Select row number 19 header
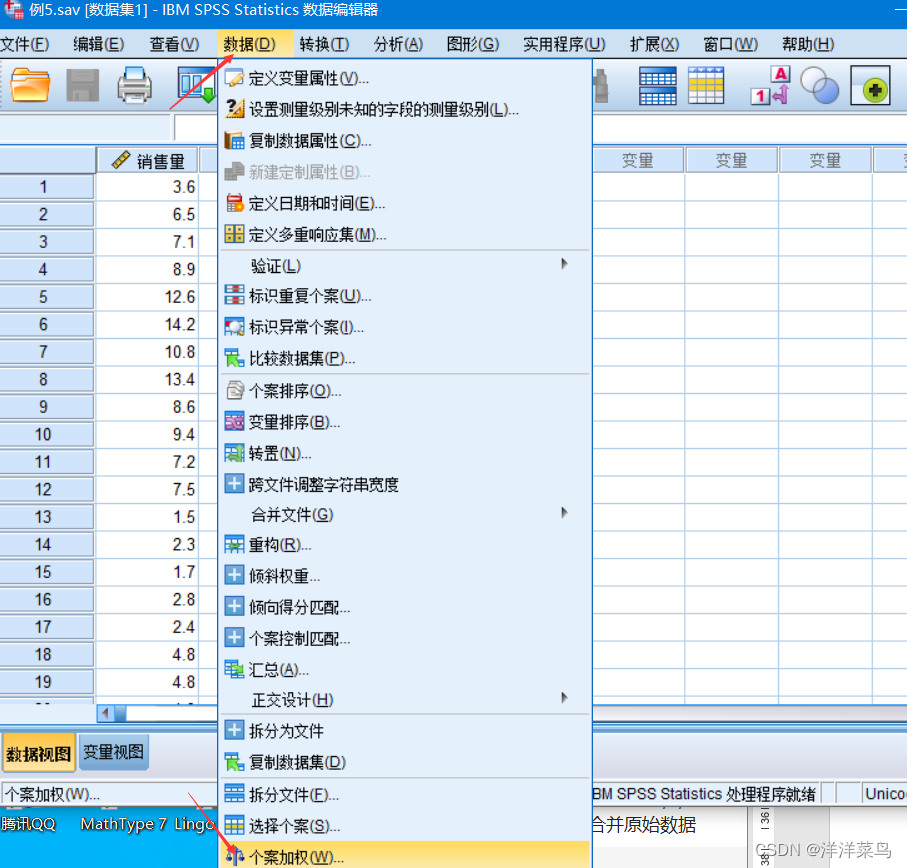The width and height of the screenshot is (907, 868). click(46, 682)
